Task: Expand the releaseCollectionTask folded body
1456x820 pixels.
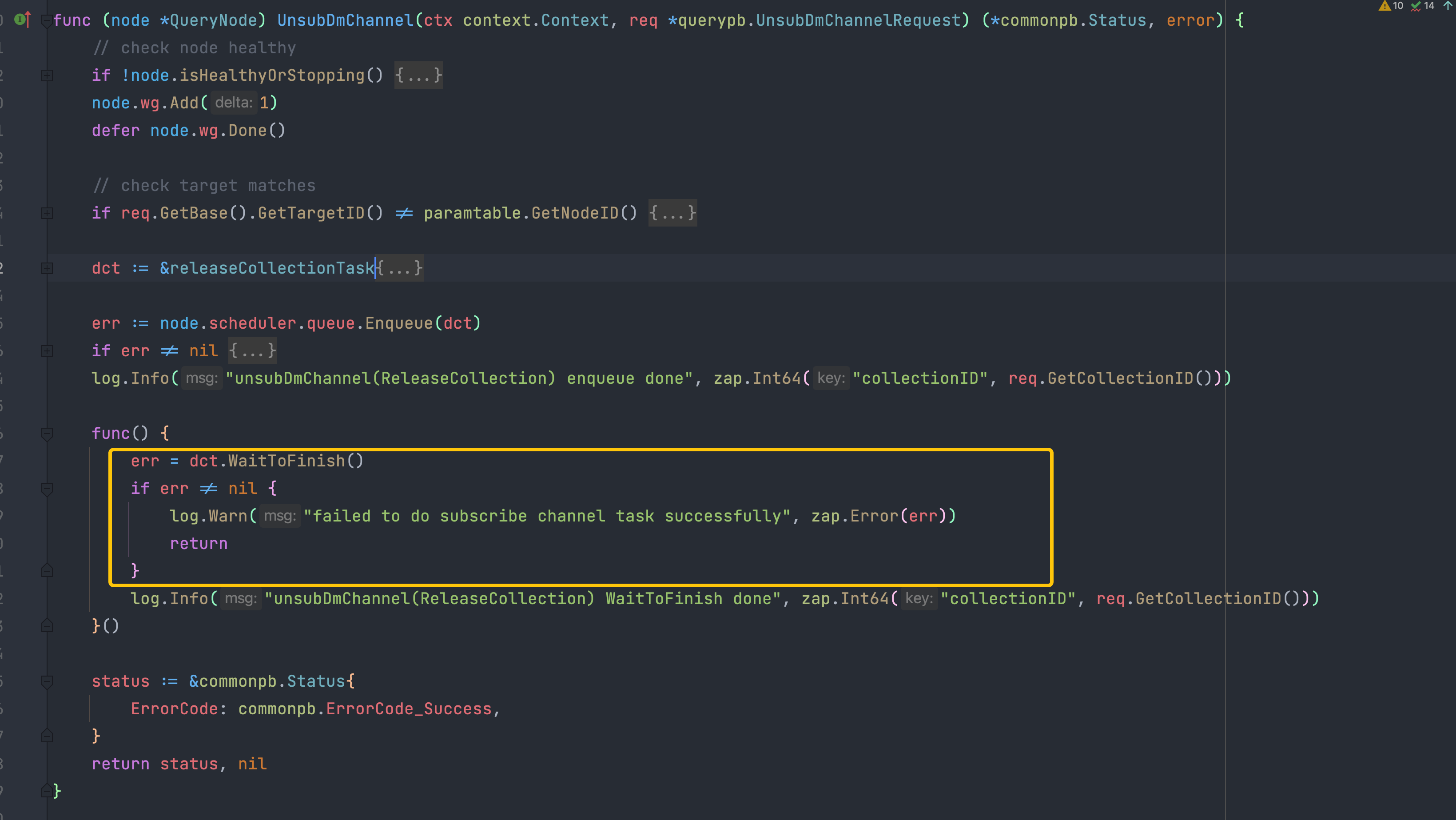Action: tap(400, 267)
